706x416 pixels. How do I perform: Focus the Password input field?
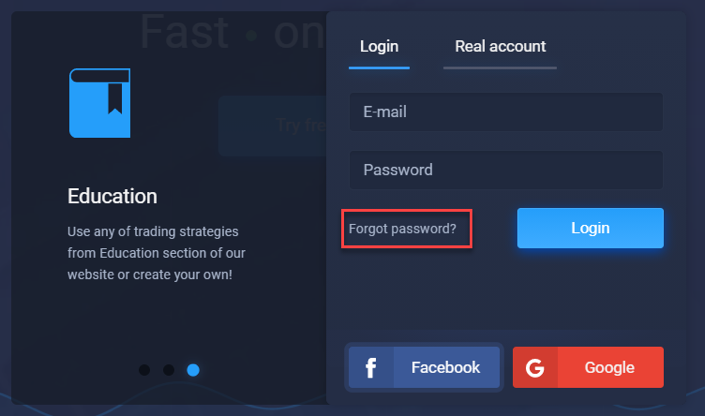click(506, 170)
